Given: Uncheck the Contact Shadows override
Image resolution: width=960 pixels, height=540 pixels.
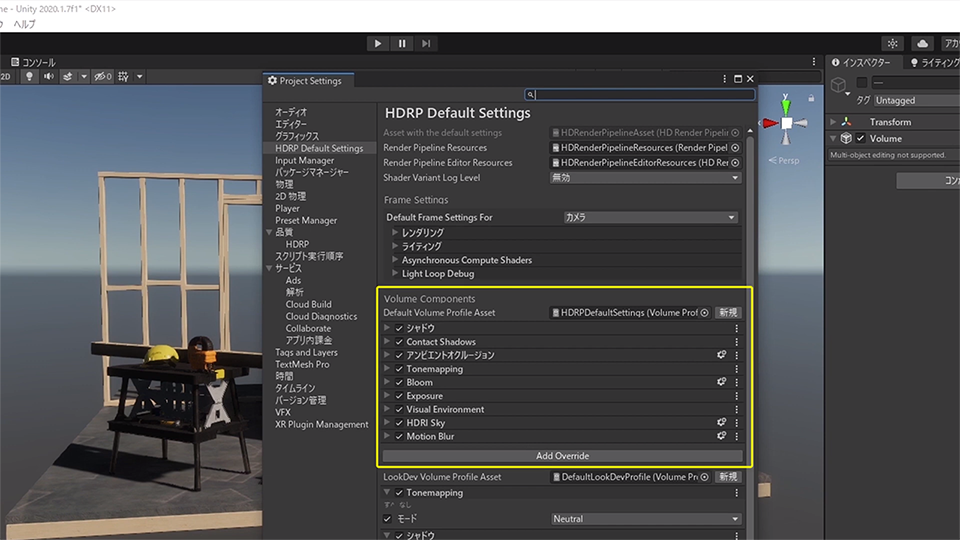Looking at the screenshot, I should 399,342.
